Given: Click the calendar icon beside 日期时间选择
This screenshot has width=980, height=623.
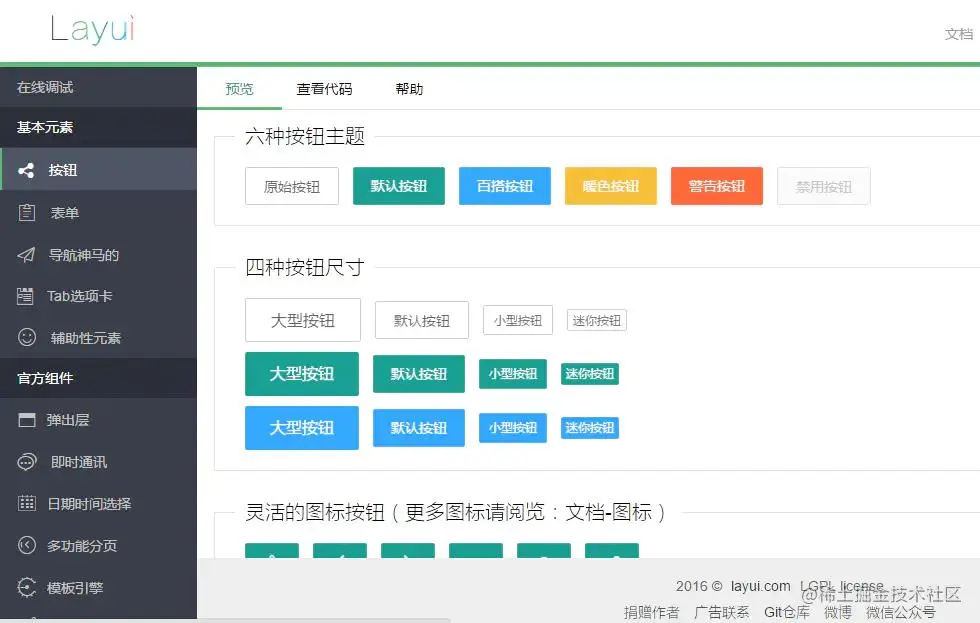Looking at the screenshot, I should click(27, 503).
